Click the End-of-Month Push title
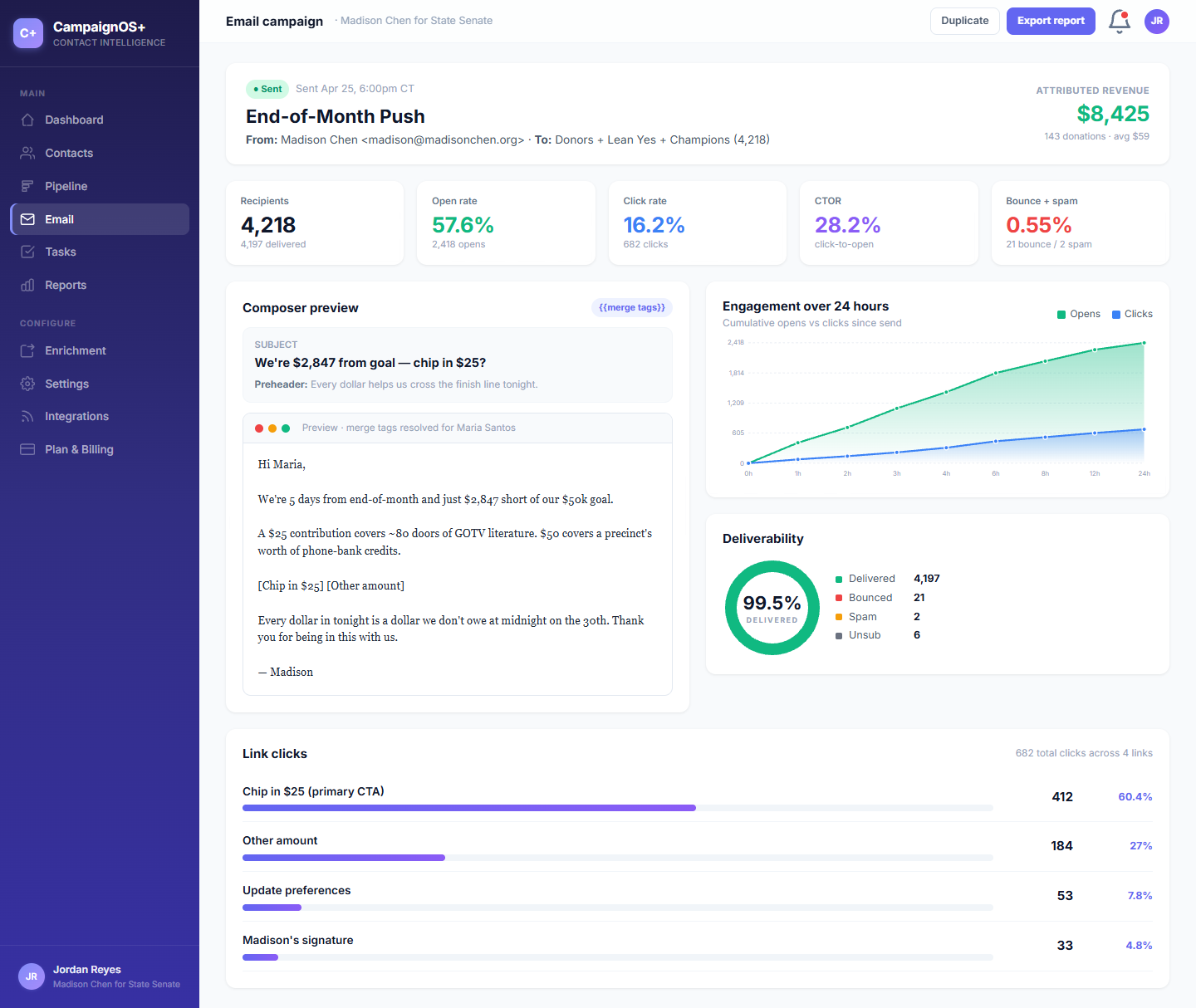The image size is (1196, 1008). tap(335, 116)
